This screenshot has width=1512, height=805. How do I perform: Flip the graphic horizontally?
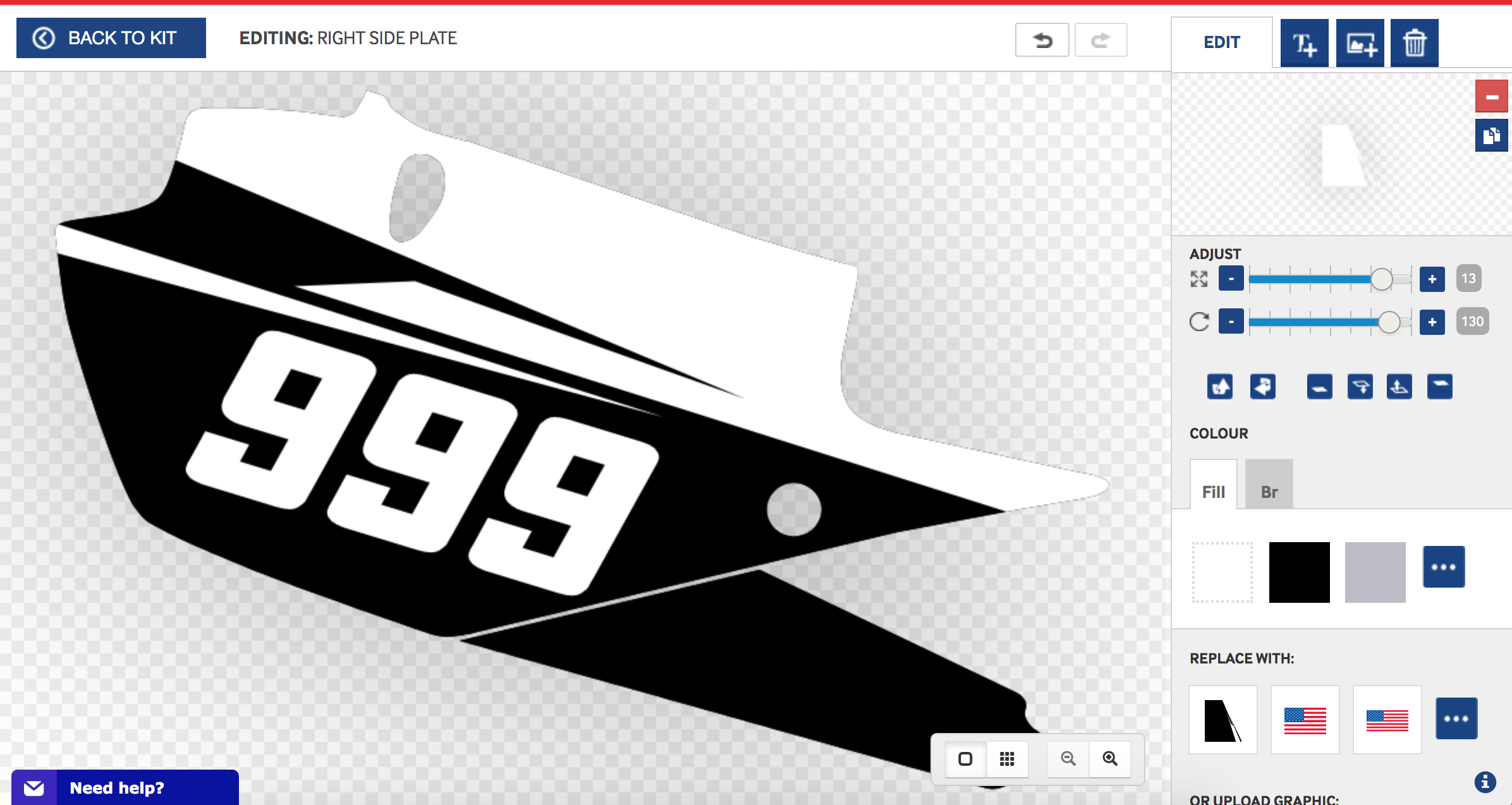[x=1262, y=386]
